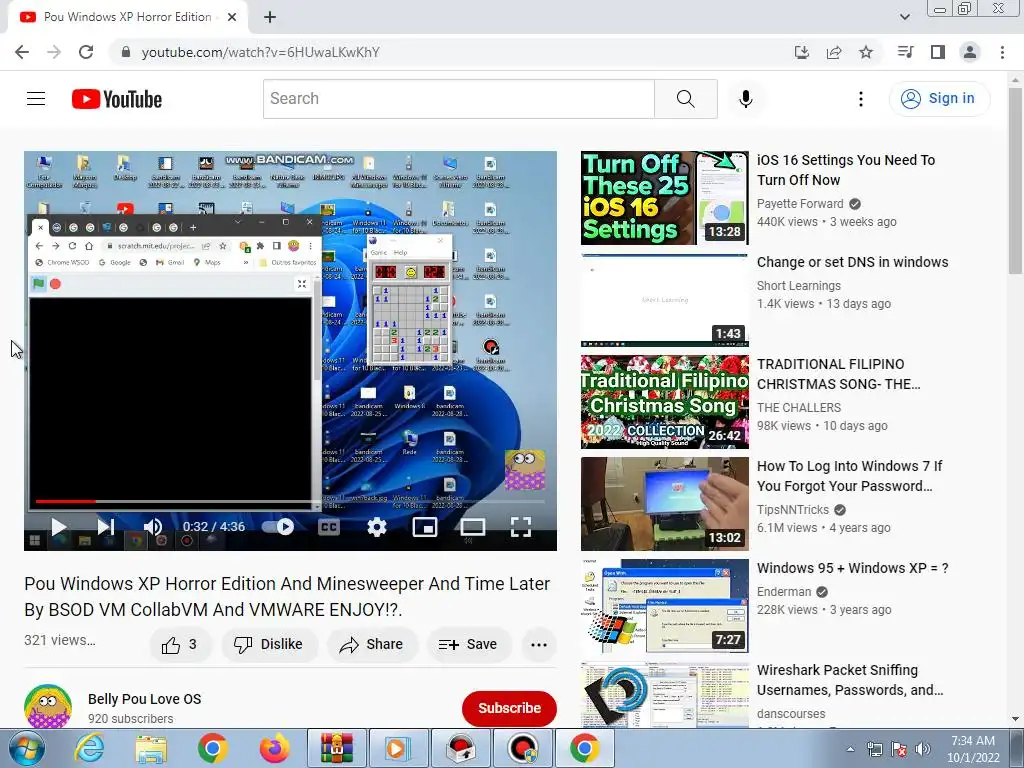
Task: Open media controls icon in toolbar
Action: click(905, 52)
